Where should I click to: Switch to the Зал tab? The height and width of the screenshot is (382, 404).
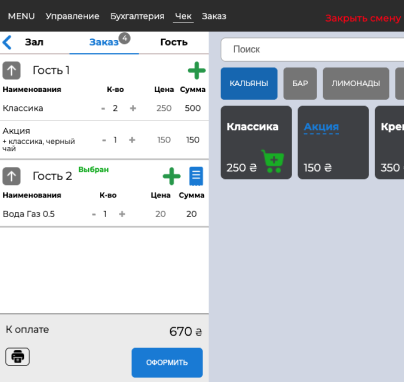tap(34, 42)
